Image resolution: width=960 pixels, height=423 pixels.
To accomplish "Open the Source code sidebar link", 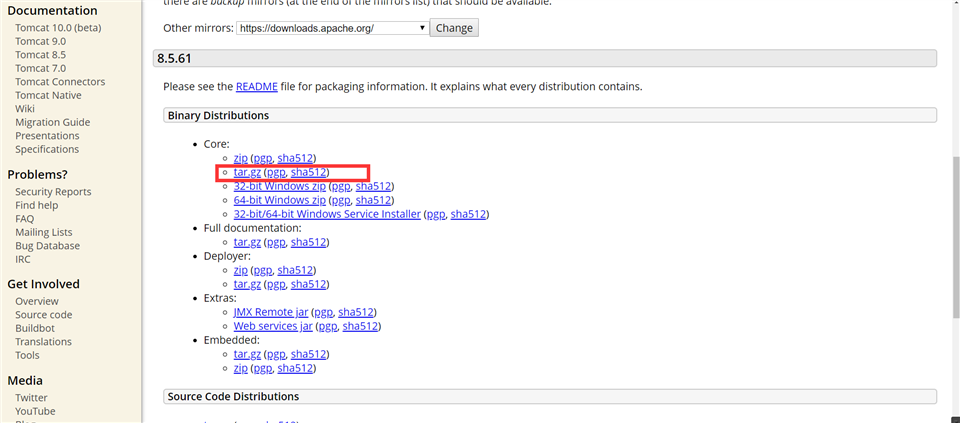I will [x=43, y=315].
